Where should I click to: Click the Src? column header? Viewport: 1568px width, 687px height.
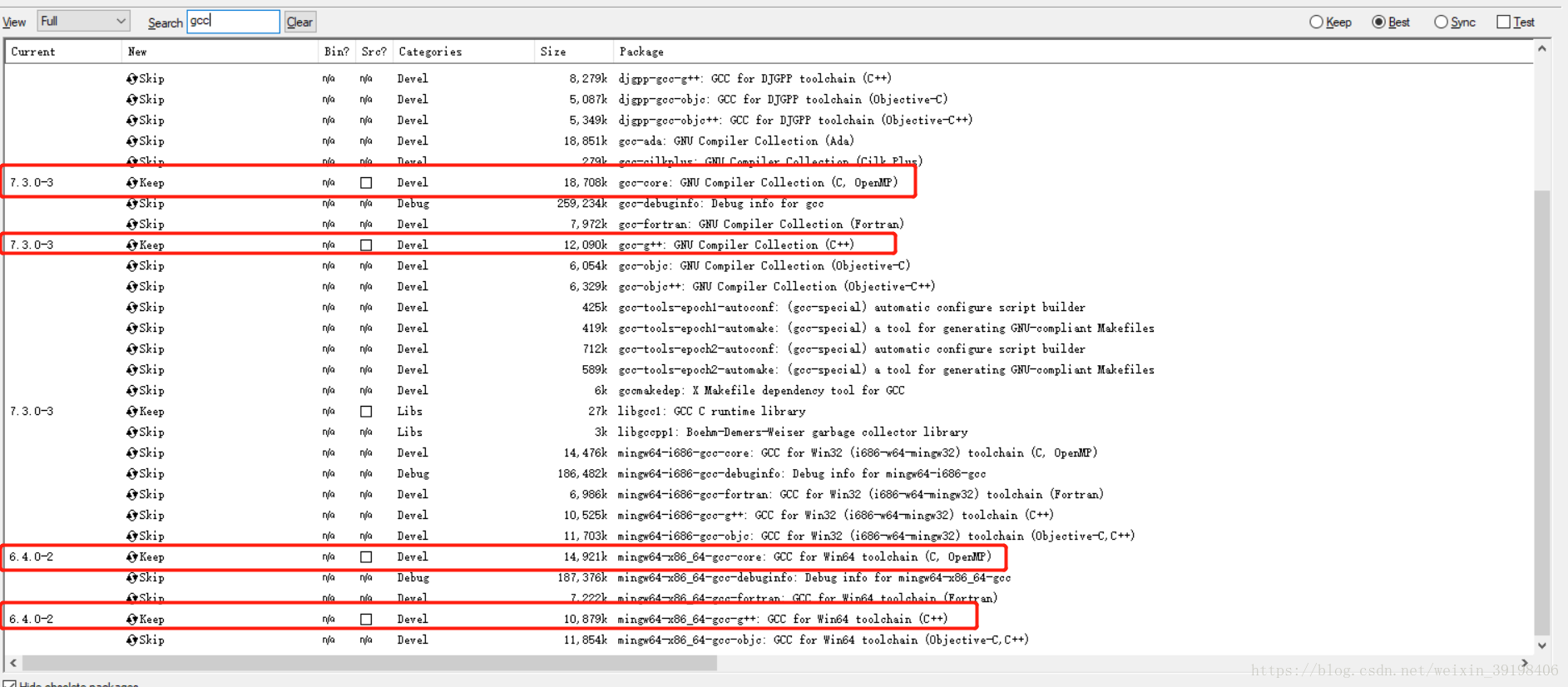pyautogui.click(x=374, y=52)
